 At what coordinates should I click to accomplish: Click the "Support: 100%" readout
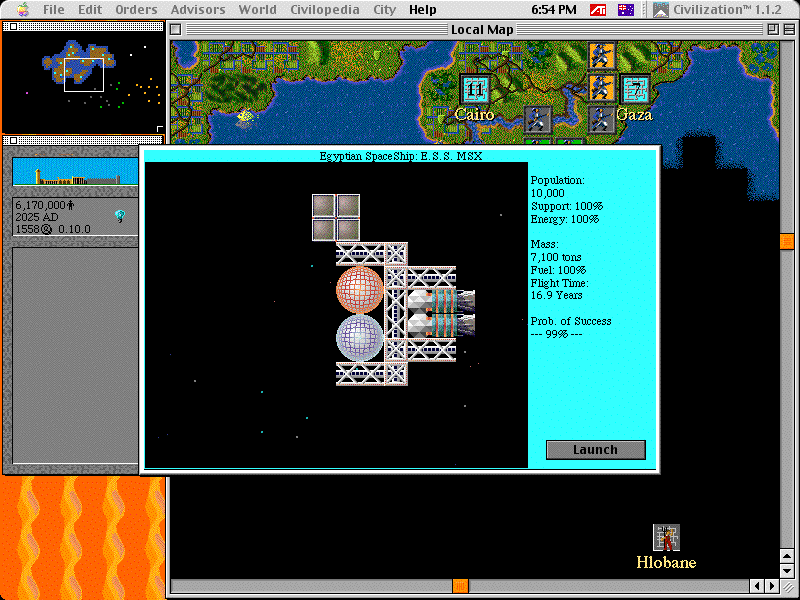pos(567,206)
